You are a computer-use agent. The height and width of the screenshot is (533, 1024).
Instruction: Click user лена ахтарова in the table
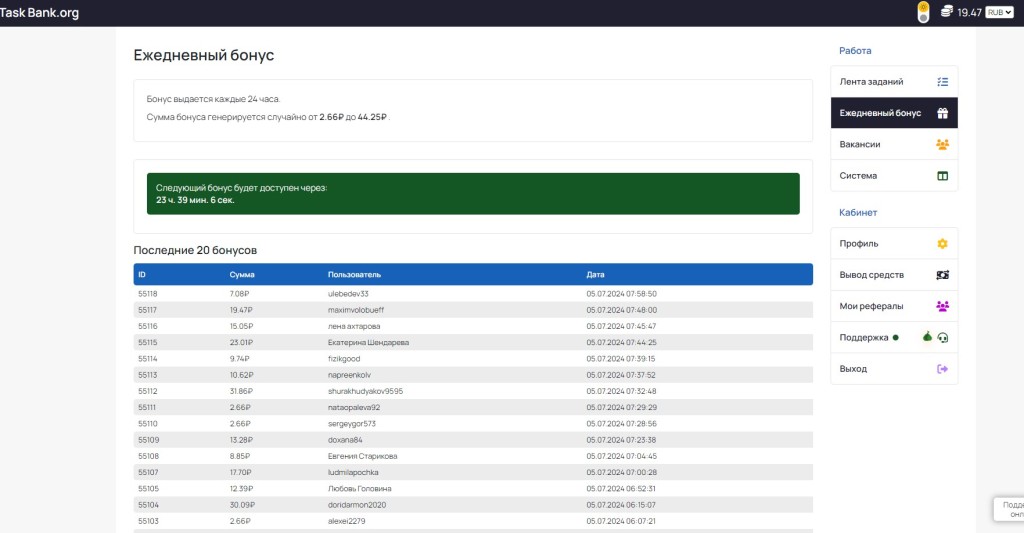(354, 327)
